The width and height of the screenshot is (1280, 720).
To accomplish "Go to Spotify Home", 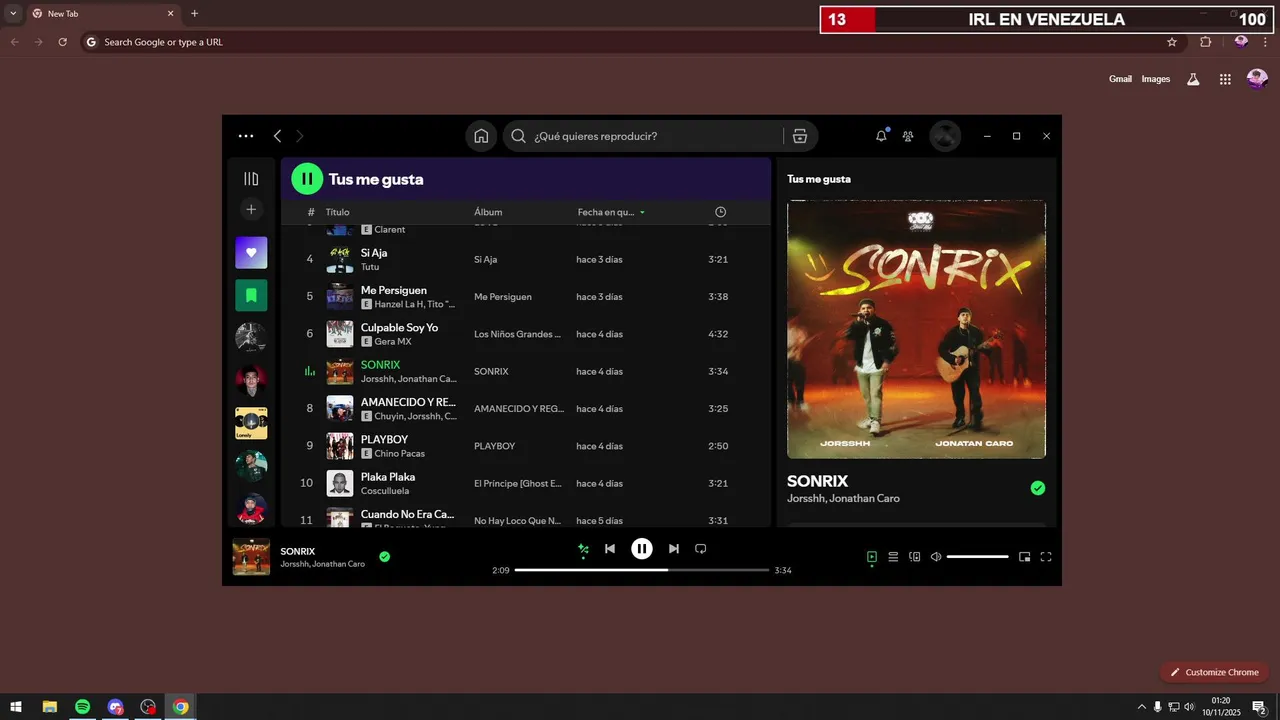I will point(481,136).
